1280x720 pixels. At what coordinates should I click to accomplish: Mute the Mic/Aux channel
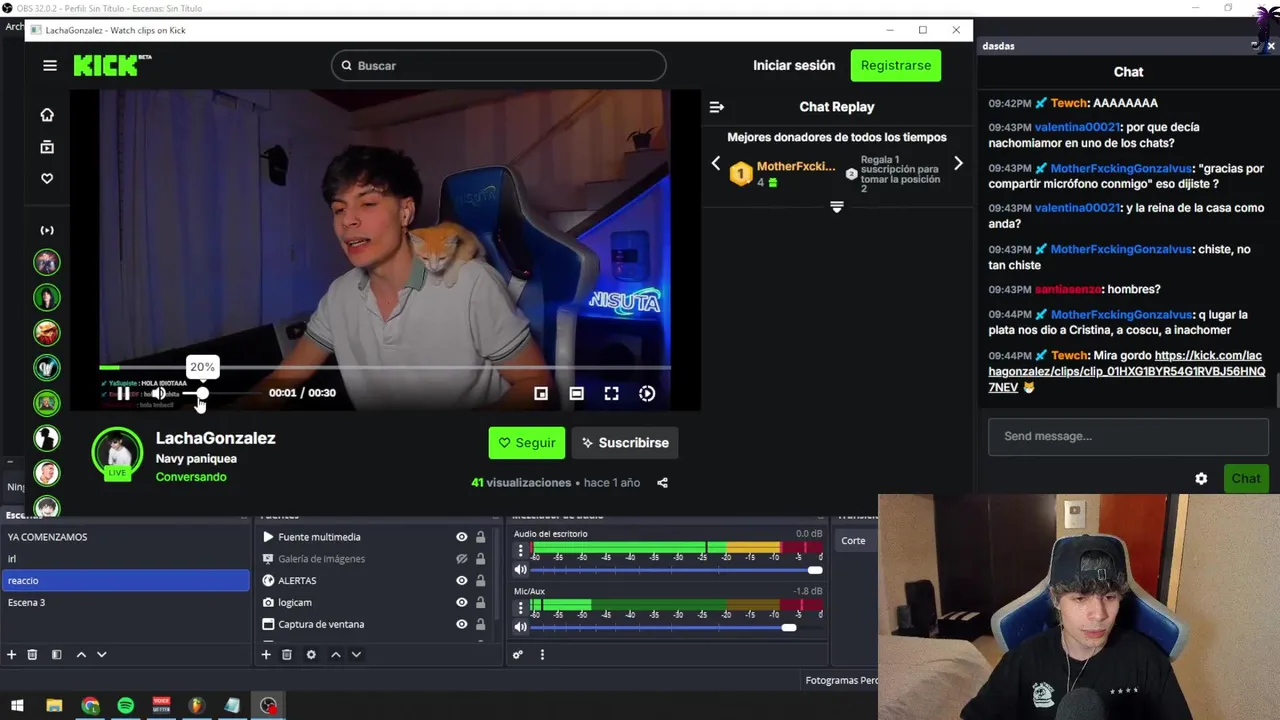[x=520, y=627]
